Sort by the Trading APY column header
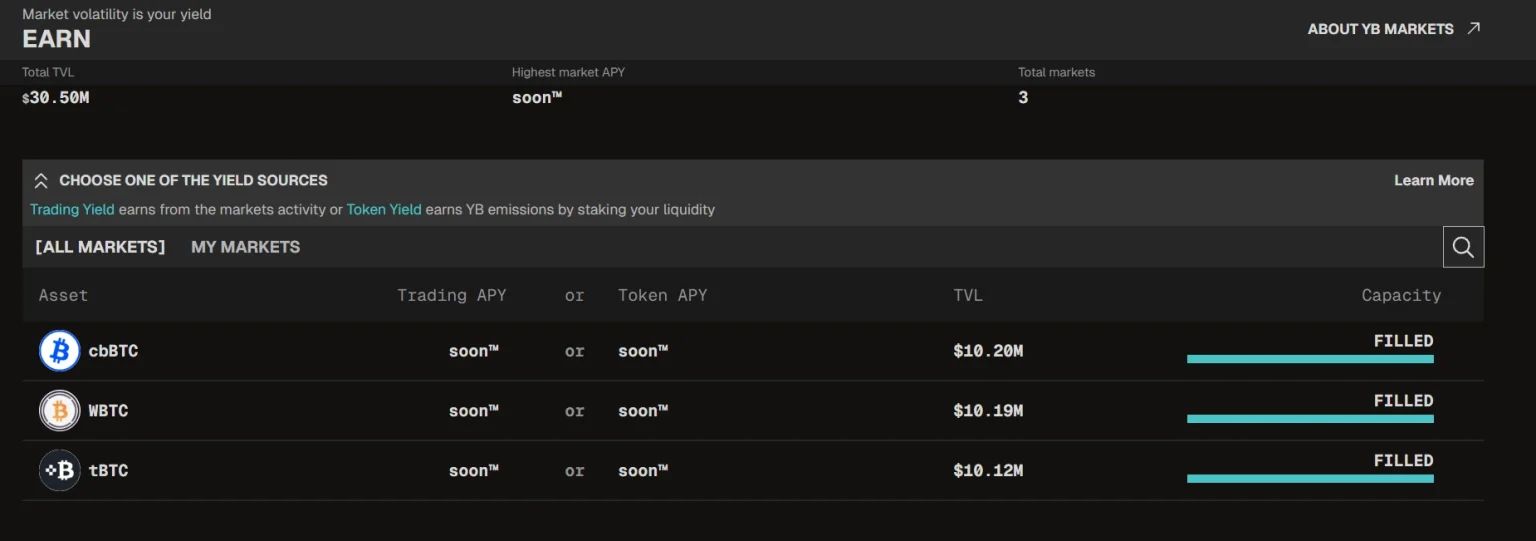This screenshot has height=541, width=1536. 451,295
